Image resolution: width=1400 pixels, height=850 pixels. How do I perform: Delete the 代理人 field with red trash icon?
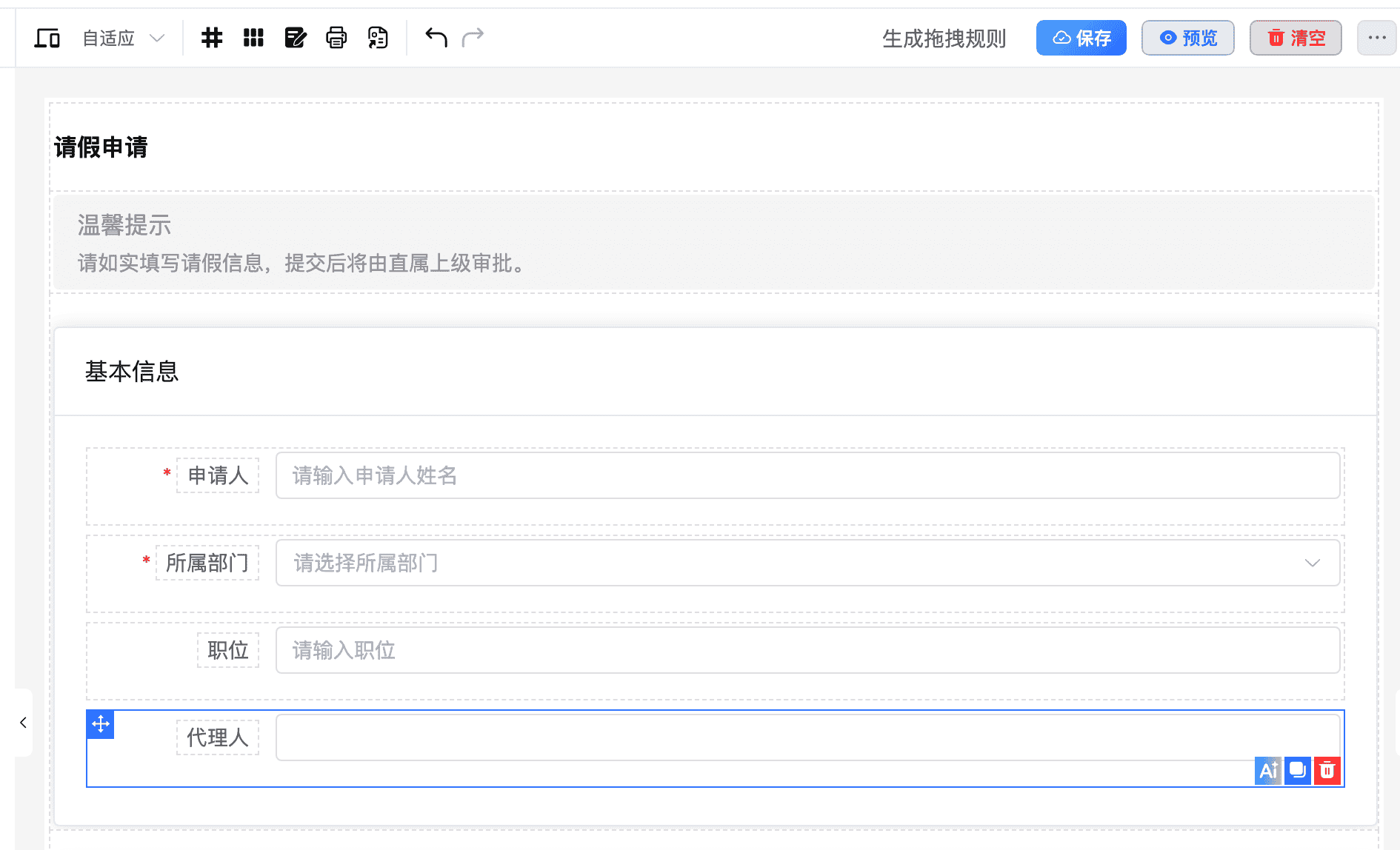click(1327, 771)
